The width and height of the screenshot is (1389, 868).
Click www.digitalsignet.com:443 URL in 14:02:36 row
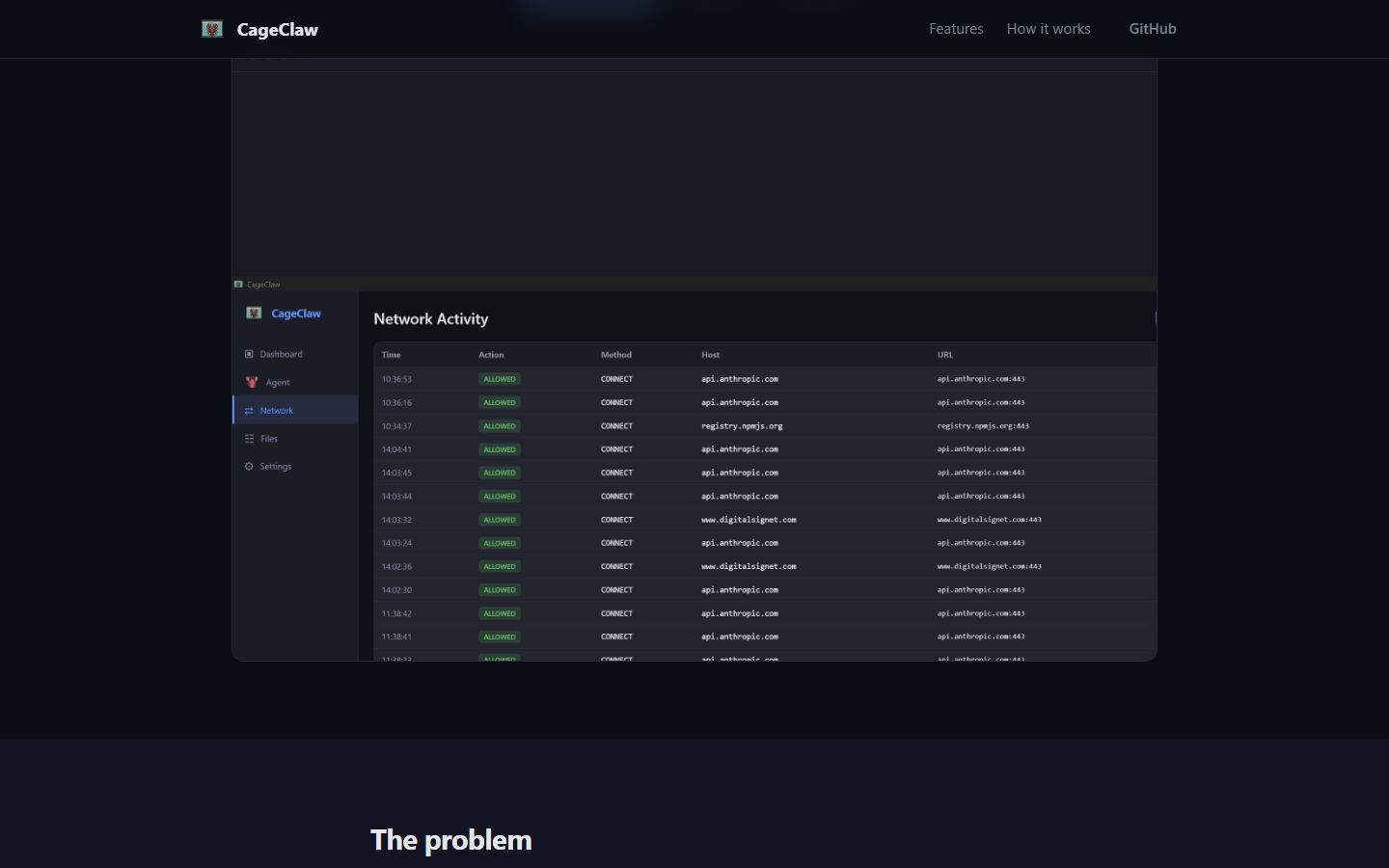pos(989,566)
